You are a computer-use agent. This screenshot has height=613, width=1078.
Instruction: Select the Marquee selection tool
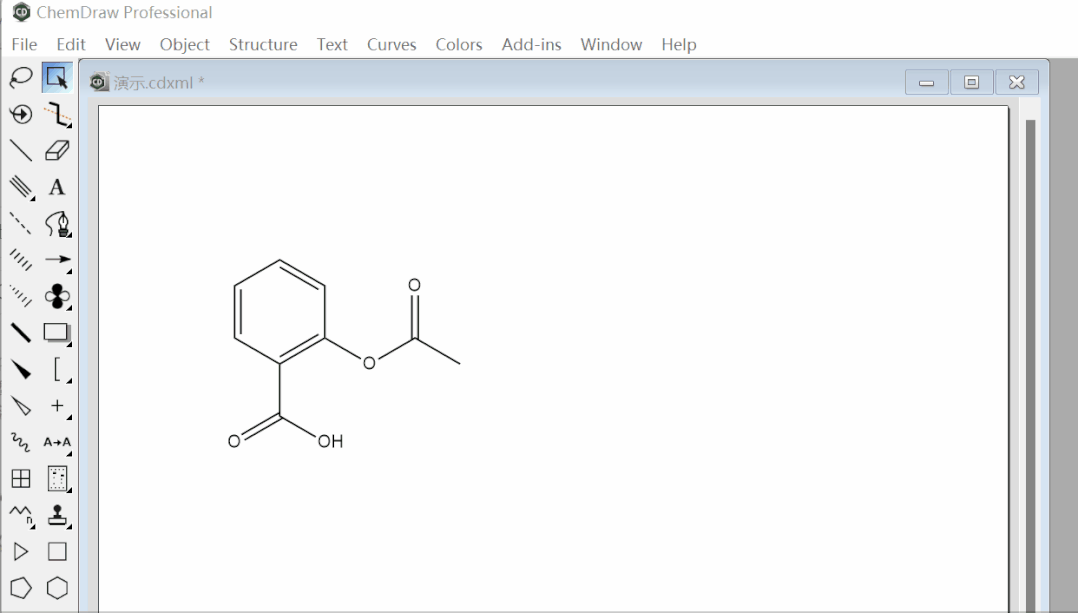[x=57, y=77]
